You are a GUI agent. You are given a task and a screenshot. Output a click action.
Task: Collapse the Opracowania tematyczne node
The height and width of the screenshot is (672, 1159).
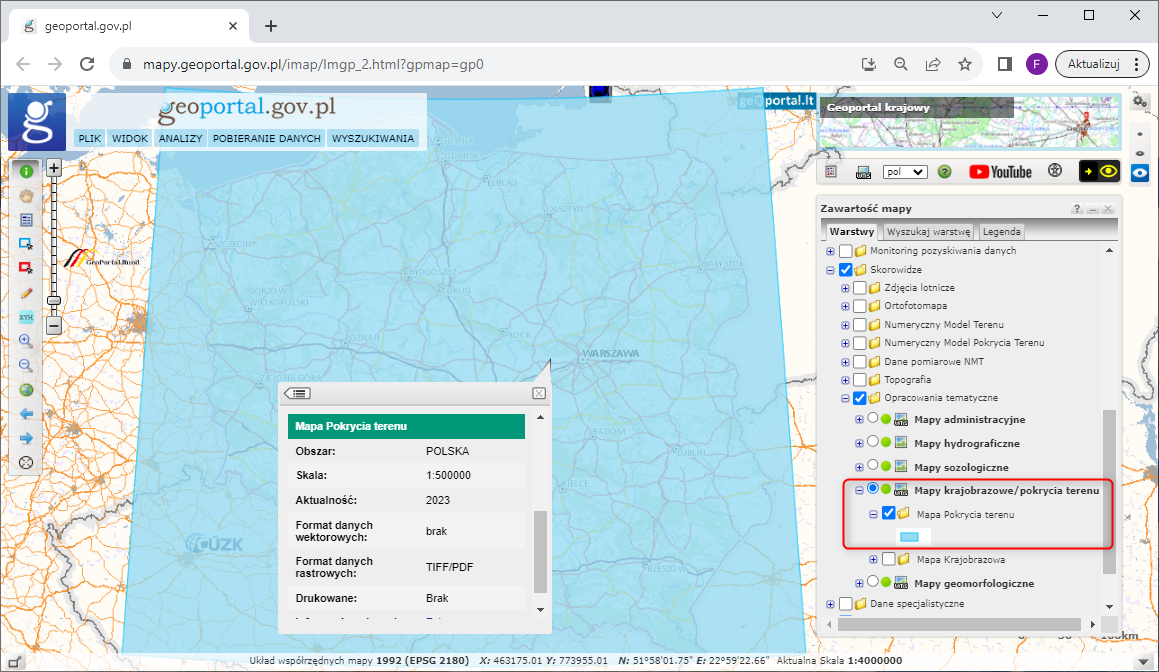coord(844,397)
